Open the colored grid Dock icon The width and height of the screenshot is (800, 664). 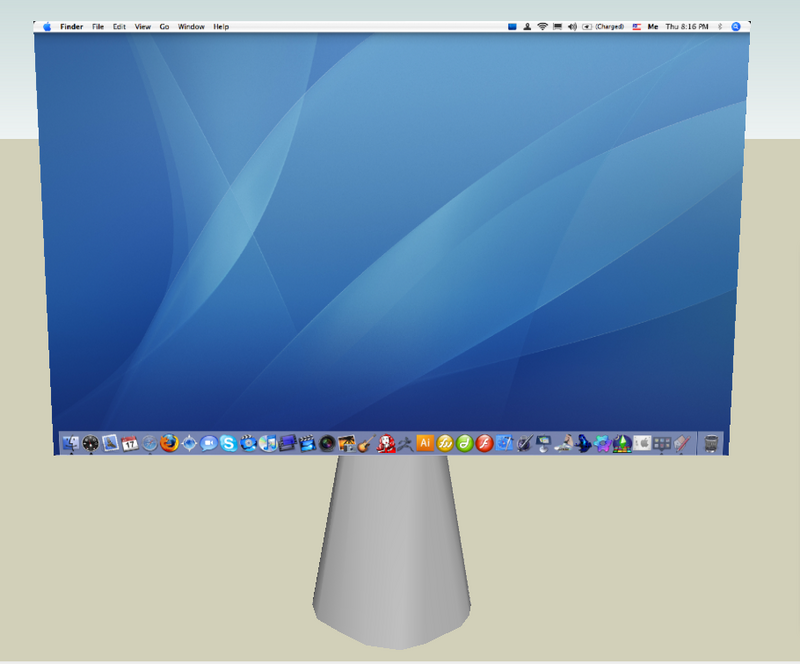662,443
